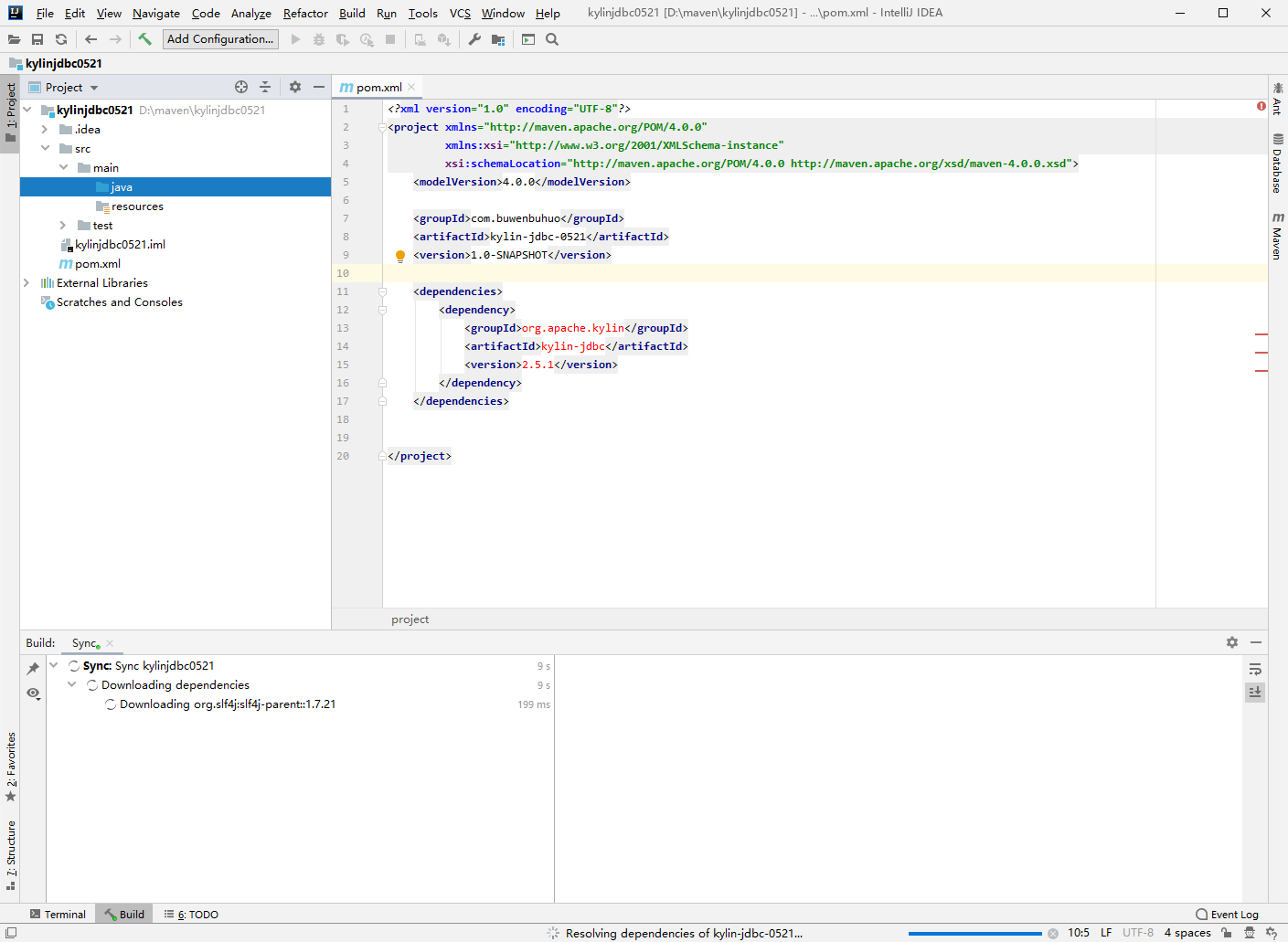Toggle the 1: Project side tool window

point(10,111)
